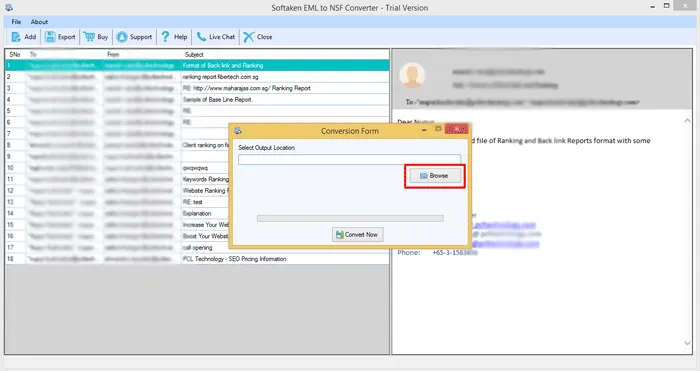Image resolution: width=700 pixels, height=371 pixels.
Task: Select row 'qwqwqwq'
Action: (117, 168)
